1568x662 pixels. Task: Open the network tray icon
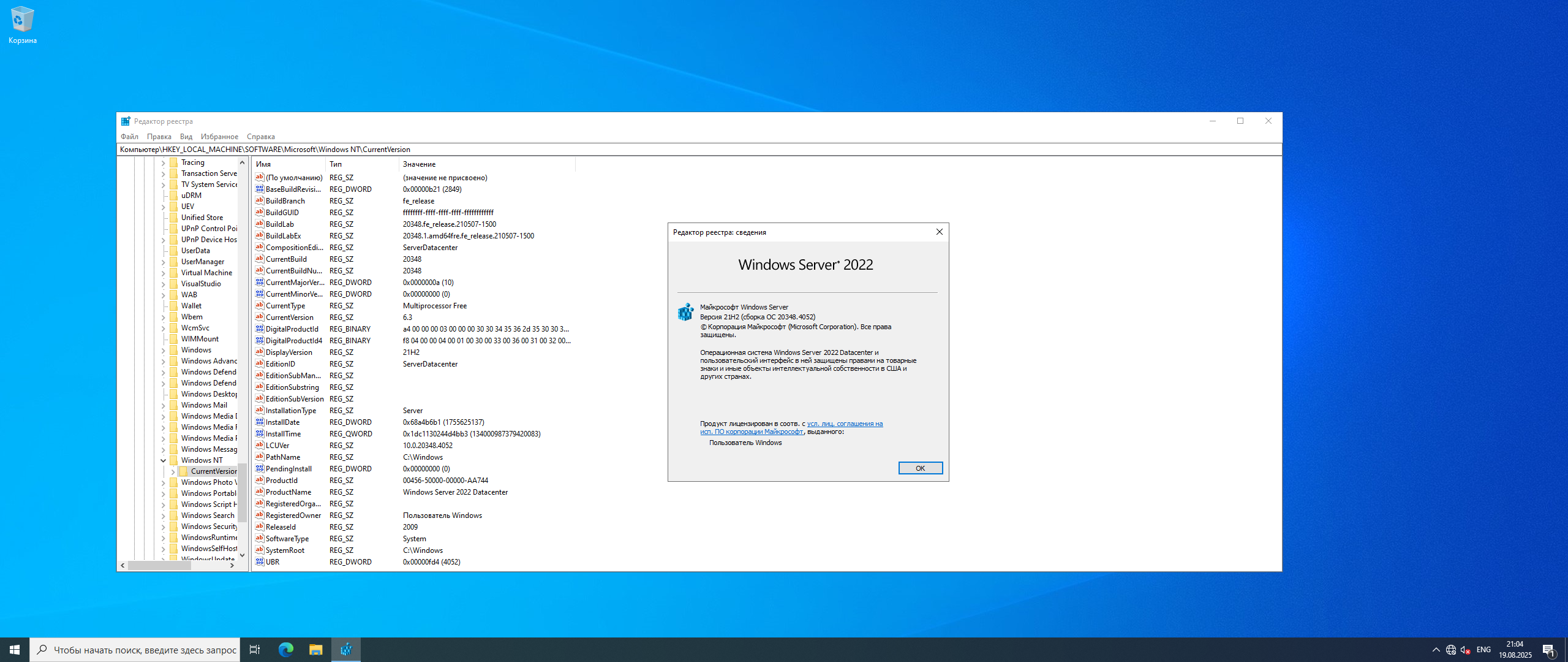click(x=1451, y=650)
